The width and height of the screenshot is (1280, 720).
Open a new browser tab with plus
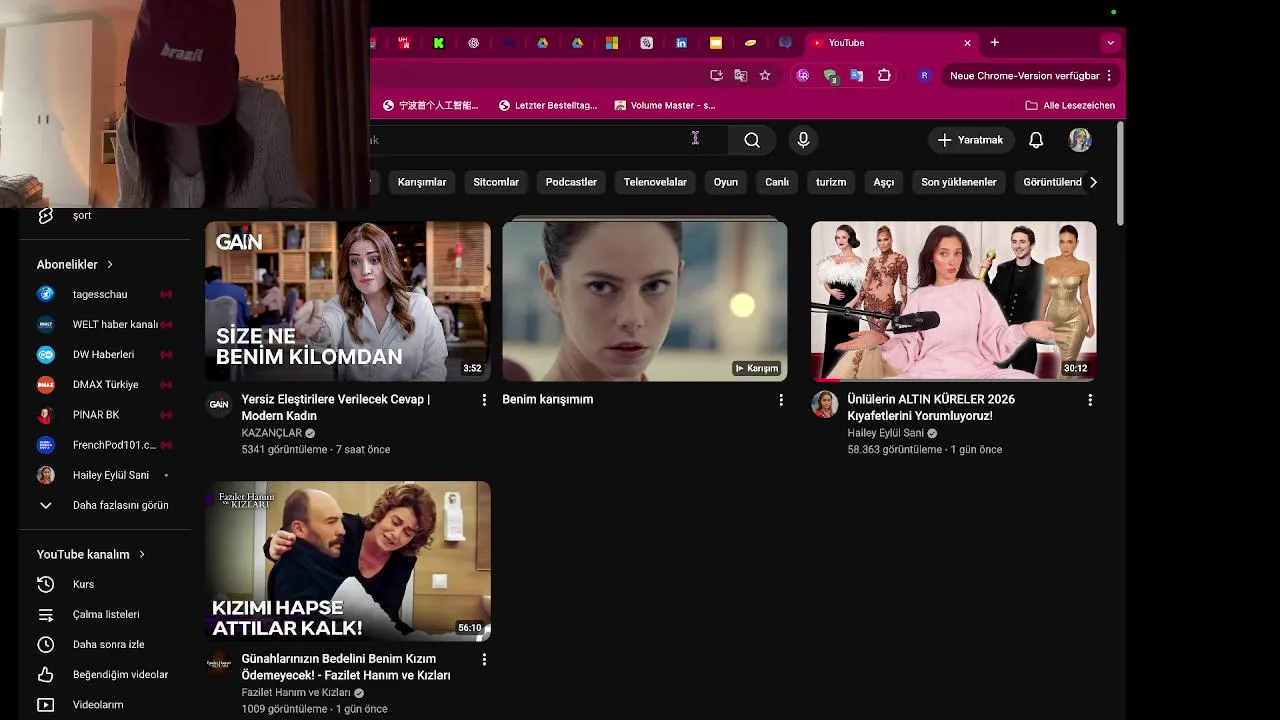(994, 43)
